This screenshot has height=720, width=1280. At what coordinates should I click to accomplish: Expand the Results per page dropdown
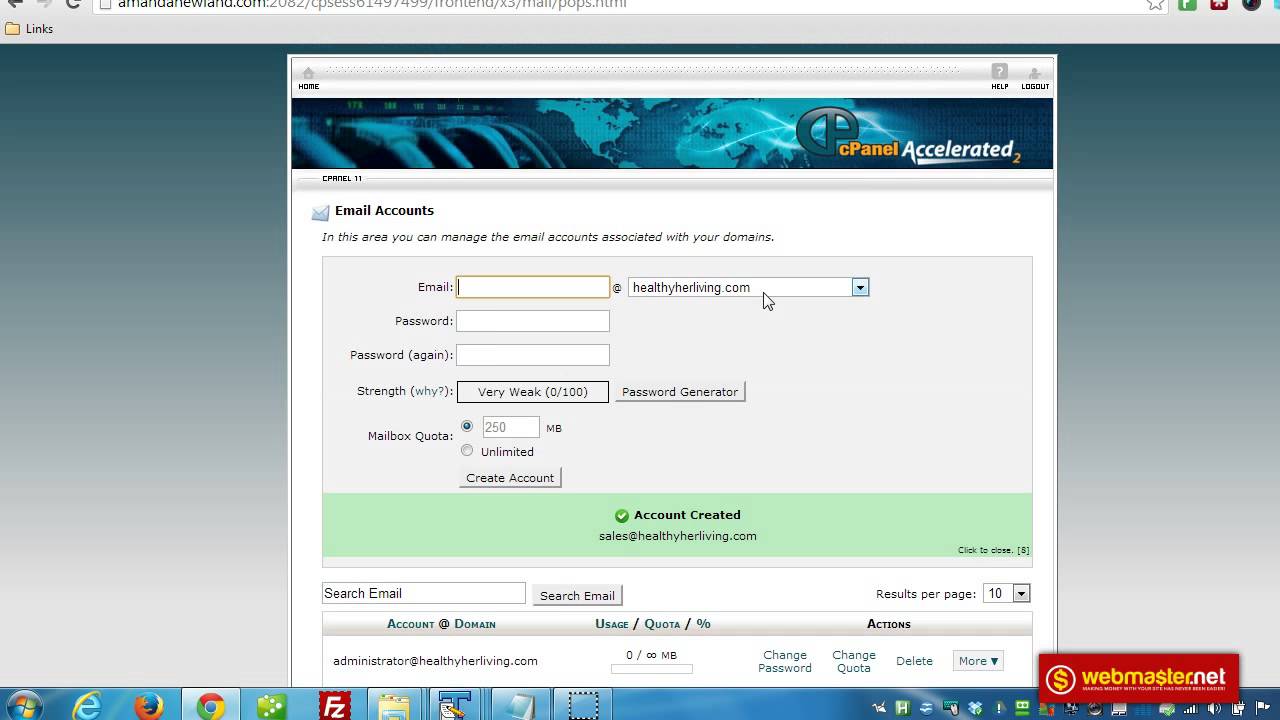click(1007, 593)
